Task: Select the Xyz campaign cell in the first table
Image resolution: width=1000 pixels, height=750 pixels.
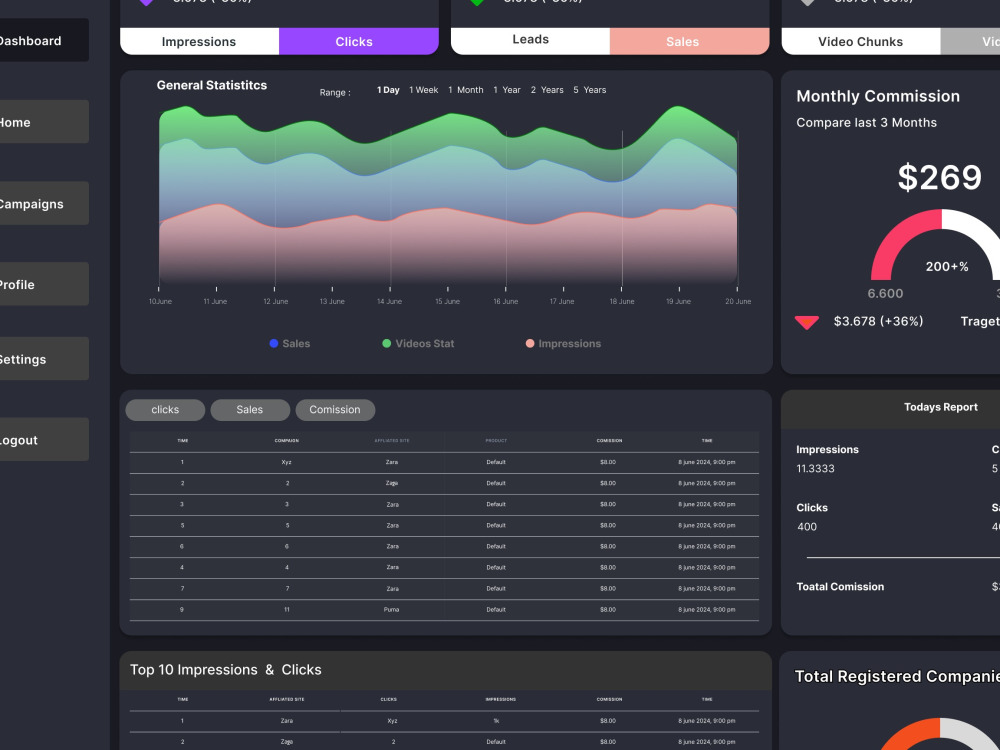Action: click(x=286, y=462)
